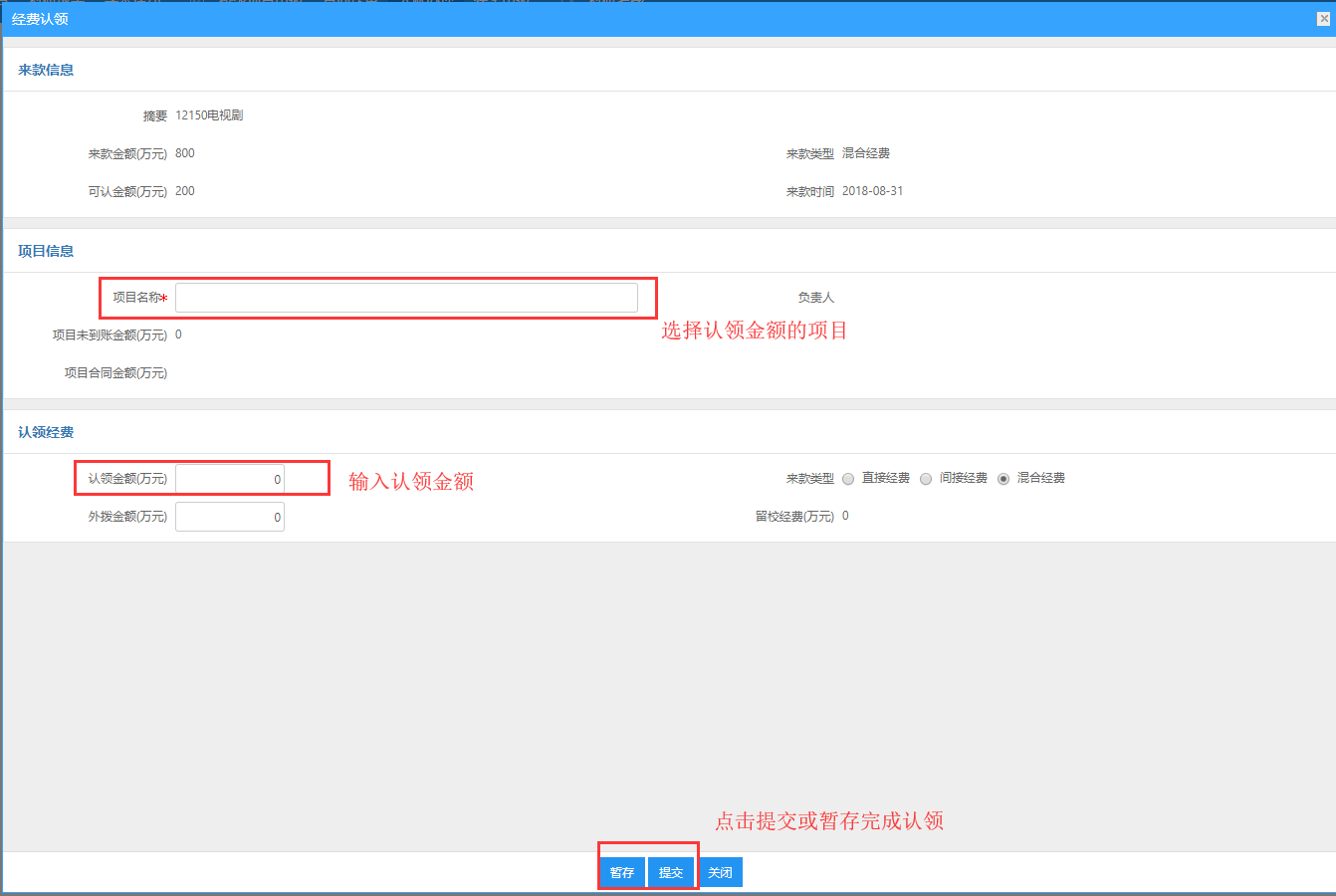Choose the 间接经费 radio option
Screen dimensions: 1336x896
(926, 479)
